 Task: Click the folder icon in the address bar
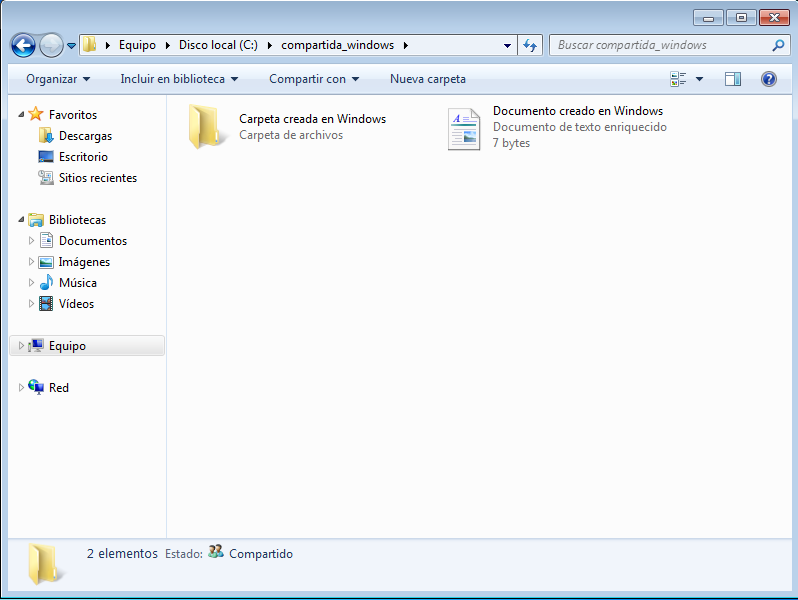click(90, 45)
